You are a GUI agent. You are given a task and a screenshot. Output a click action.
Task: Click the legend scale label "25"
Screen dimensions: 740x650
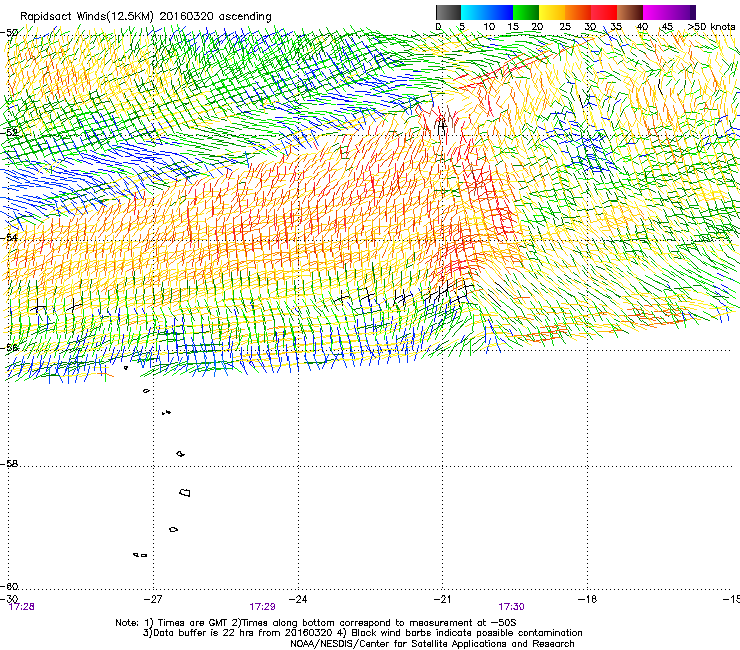(564, 27)
